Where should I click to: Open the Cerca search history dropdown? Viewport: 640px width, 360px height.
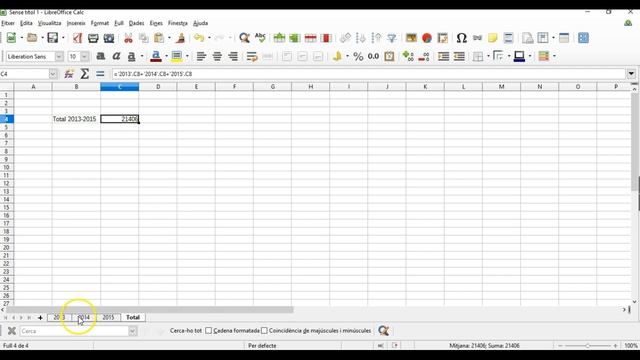[132, 331]
